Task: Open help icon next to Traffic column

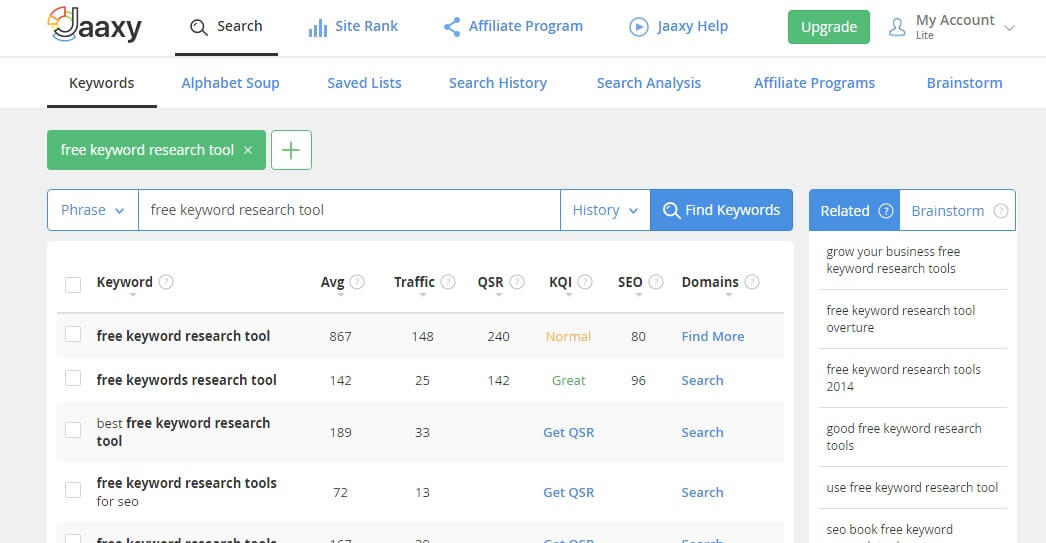Action: (448, 282)
